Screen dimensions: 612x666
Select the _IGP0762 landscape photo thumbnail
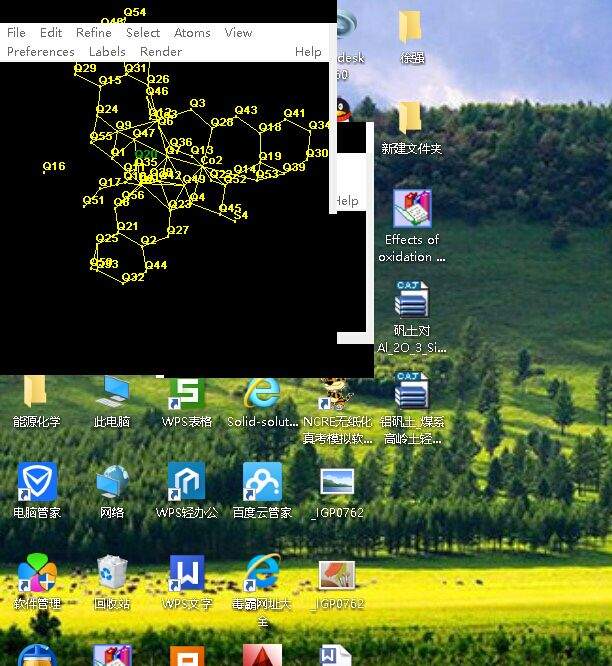(x=337, y=482)
